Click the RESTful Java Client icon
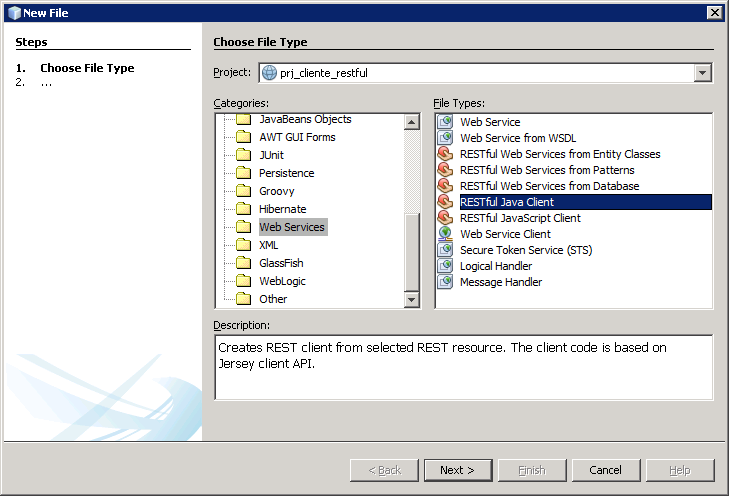The height and width of the screenshot is (496, 729). click(446, 202)
